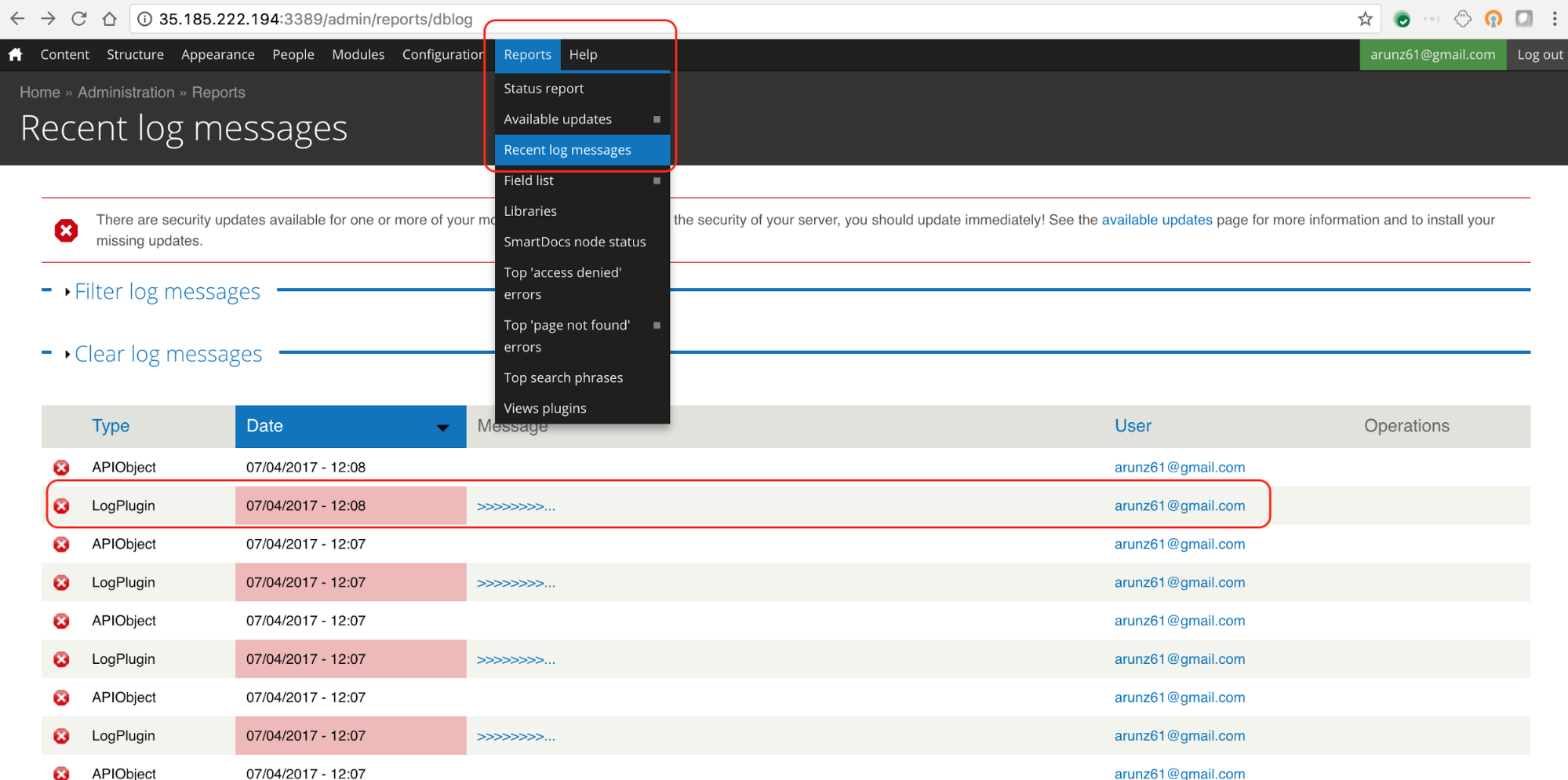Open the browser three-dot menu
The height and width of the screenshot is (780, 1568).
tap(1554, 19)
